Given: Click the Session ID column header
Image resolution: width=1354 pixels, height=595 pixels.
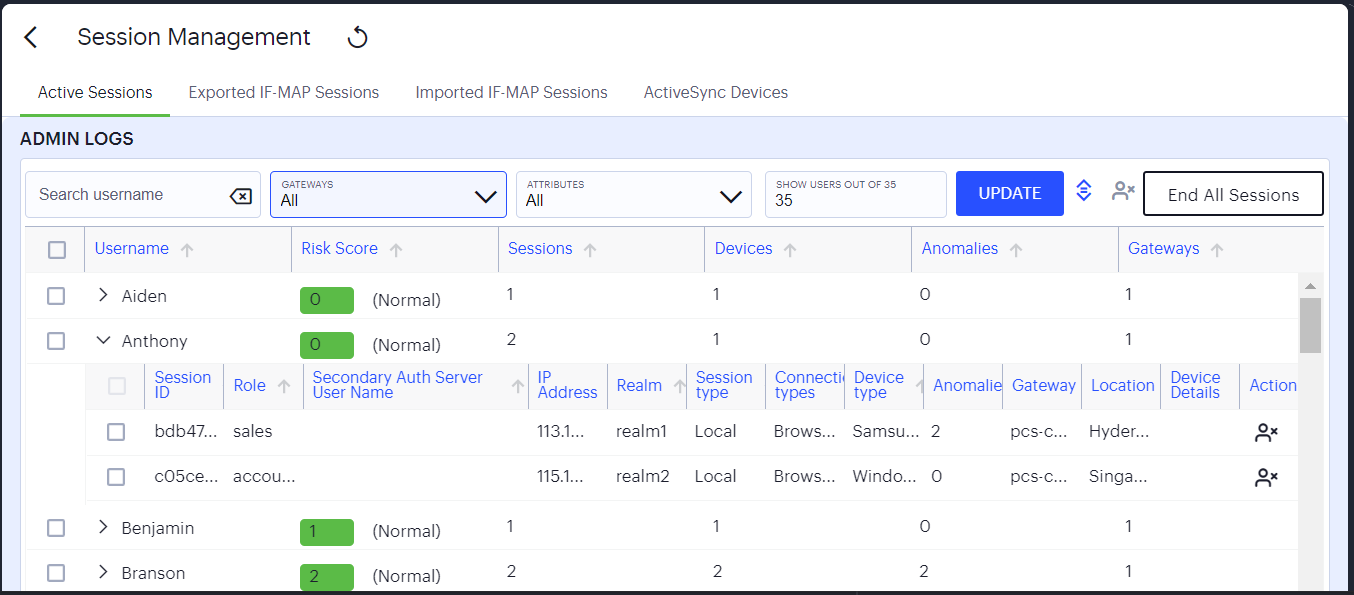Looking at the screenshot, I should tap(183, 385).
